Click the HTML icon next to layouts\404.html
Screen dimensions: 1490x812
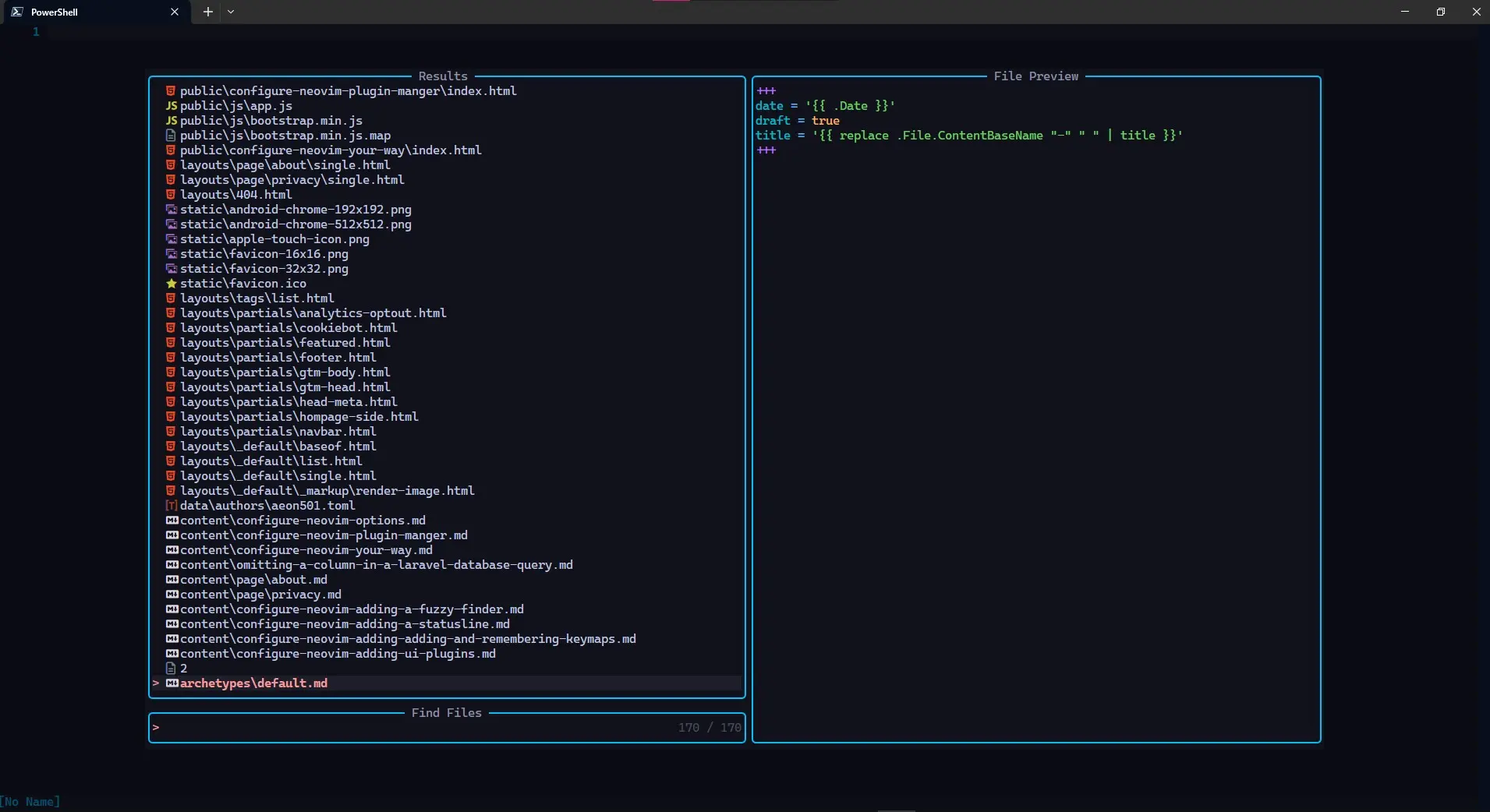pyautogui.click(x=172, y=195)
